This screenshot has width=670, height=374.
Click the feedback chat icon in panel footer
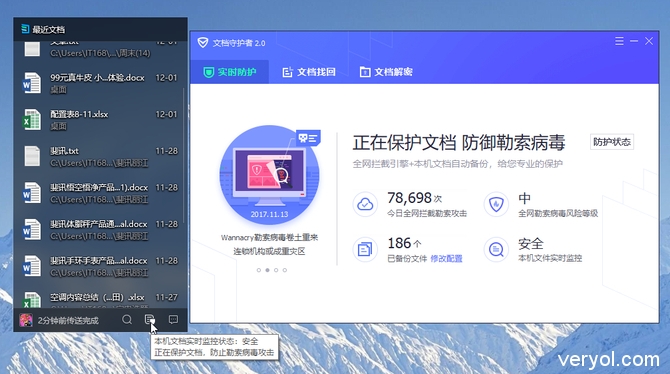[173, 319]
